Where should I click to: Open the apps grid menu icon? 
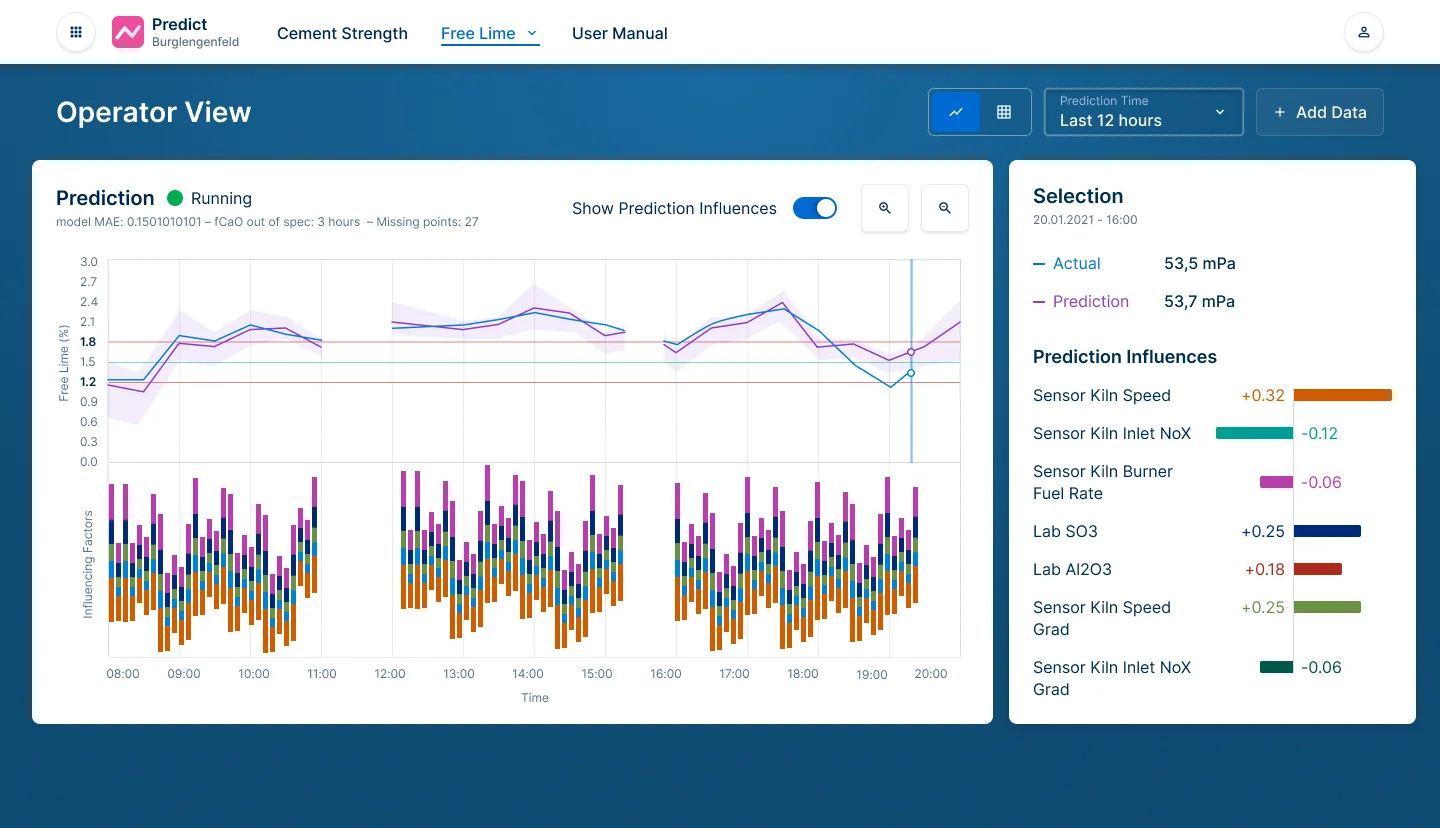[76, 32]
